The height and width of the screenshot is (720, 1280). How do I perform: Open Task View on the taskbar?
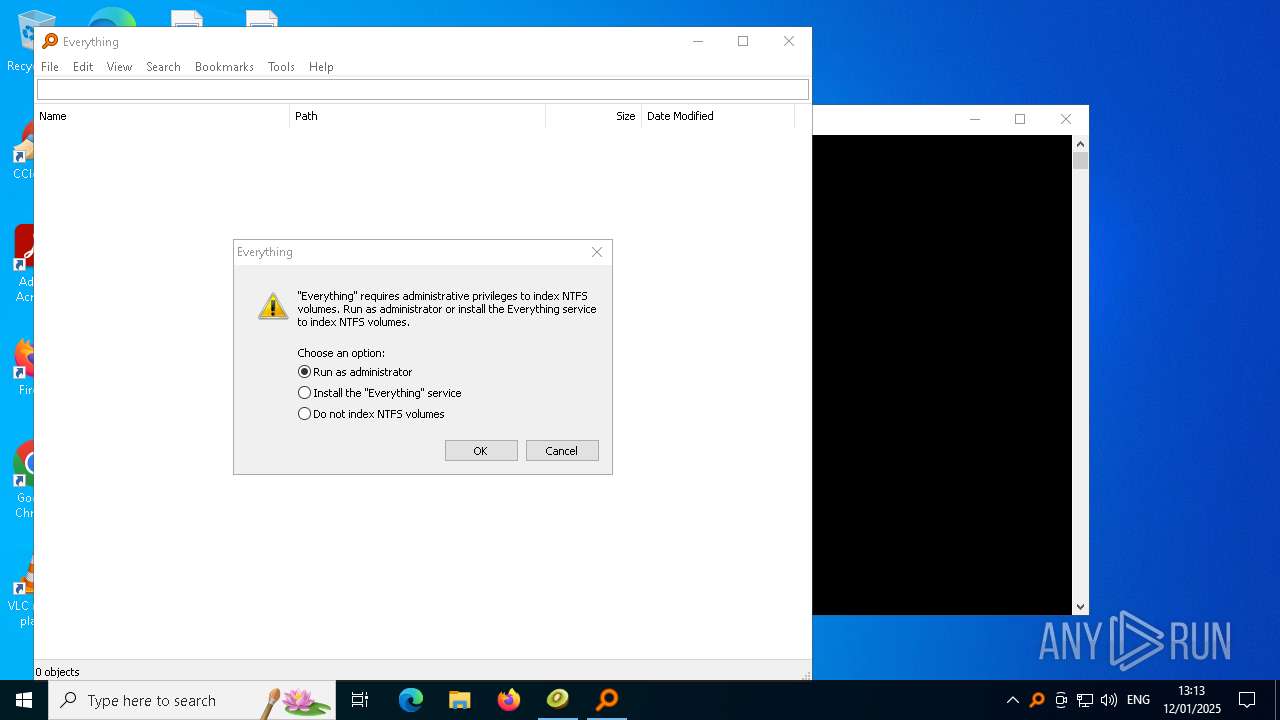point(360,700)
